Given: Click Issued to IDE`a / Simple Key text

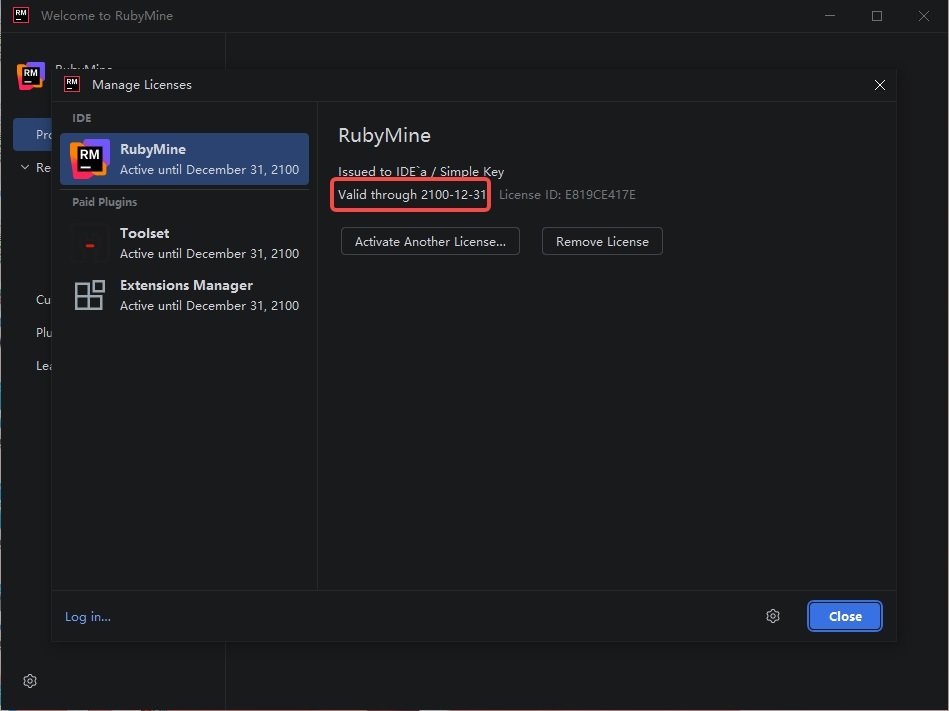Looking at the screenshot, I should click(421, 172).
